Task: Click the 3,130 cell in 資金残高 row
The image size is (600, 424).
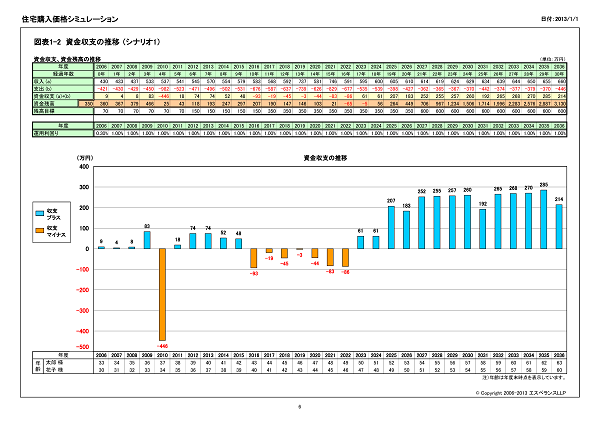Action: click(559, 104)
